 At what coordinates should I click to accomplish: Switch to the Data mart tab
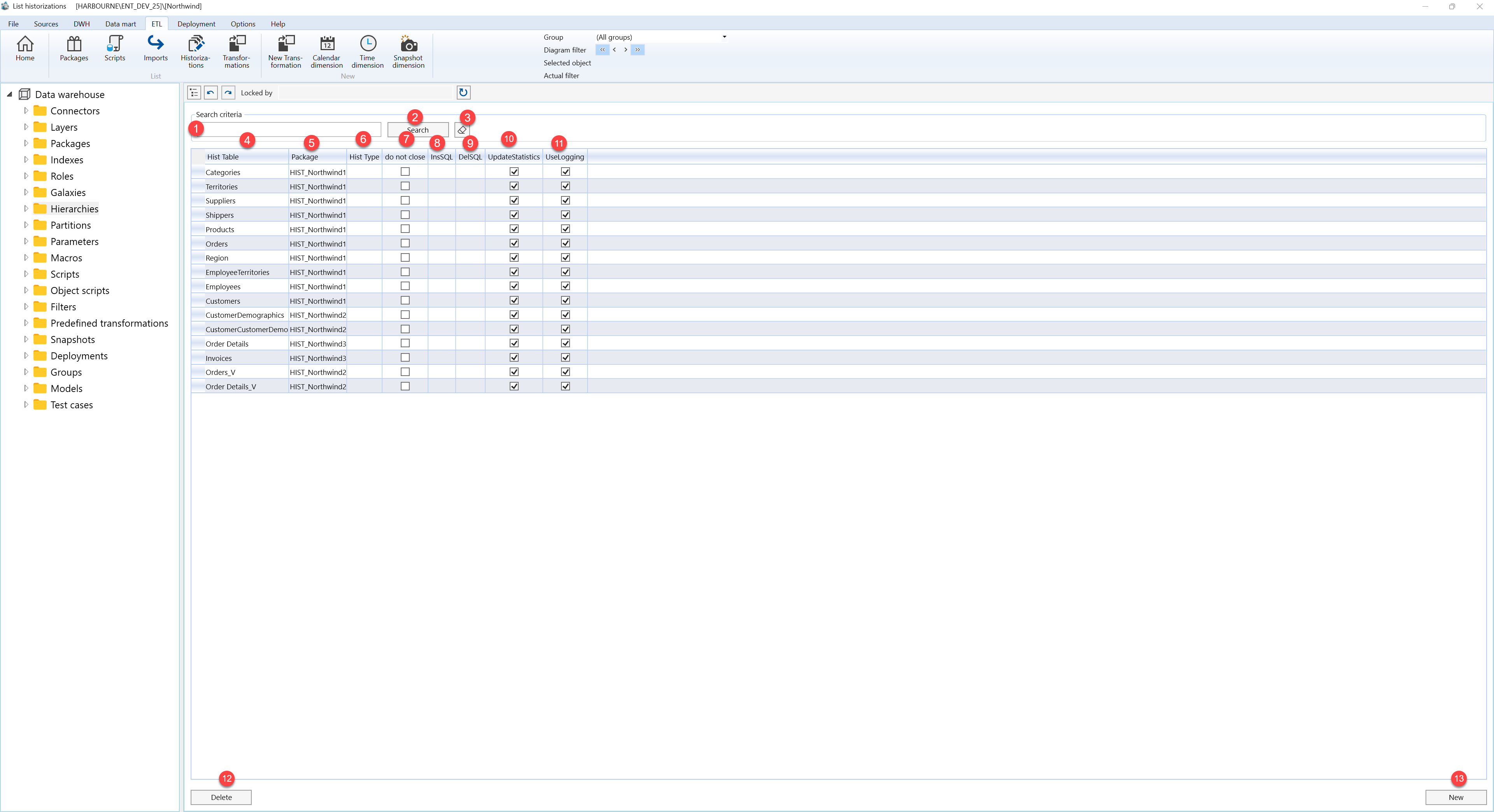coord(121,24)
